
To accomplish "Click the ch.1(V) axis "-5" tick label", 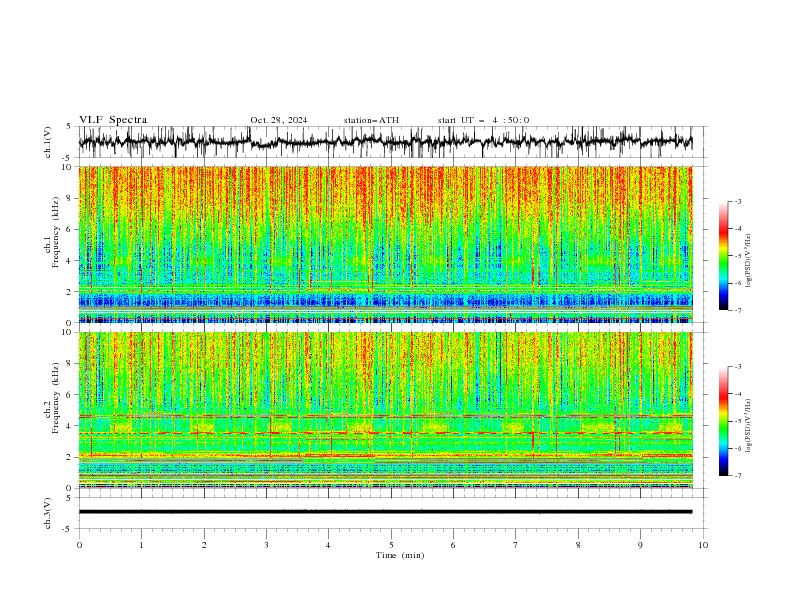I will tap(68, 158).
